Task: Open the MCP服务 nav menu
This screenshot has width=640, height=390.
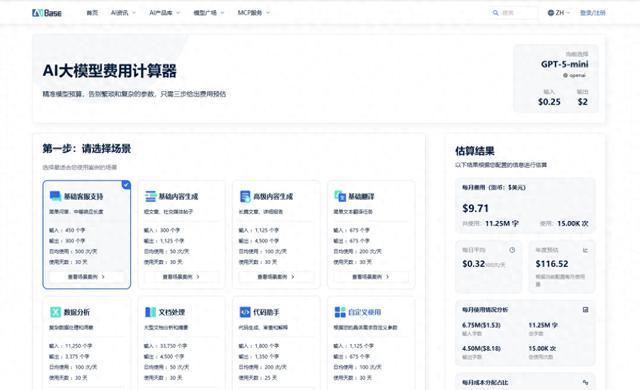Action: [253, 13]
